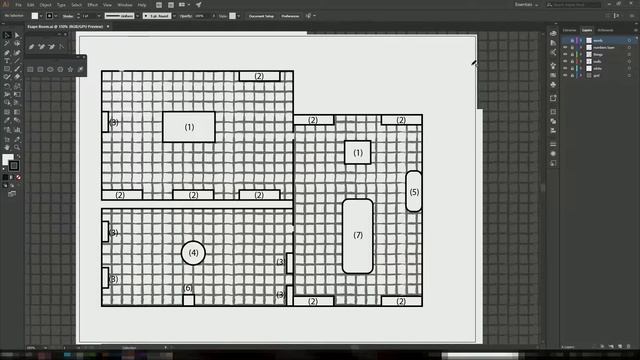The image size is (640, 360).
Task: Click the Document Setup button
Action: (x=261, y=16)
